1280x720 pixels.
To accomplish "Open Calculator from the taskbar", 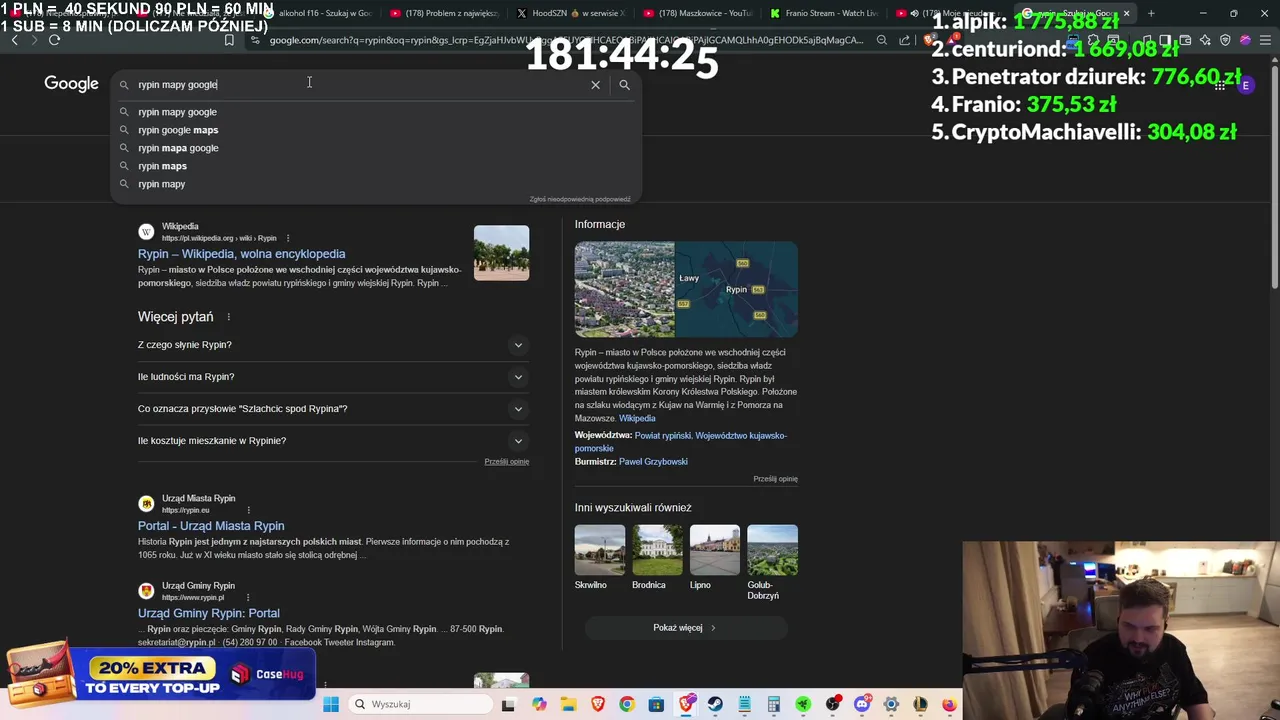I will tap(773, 704).
